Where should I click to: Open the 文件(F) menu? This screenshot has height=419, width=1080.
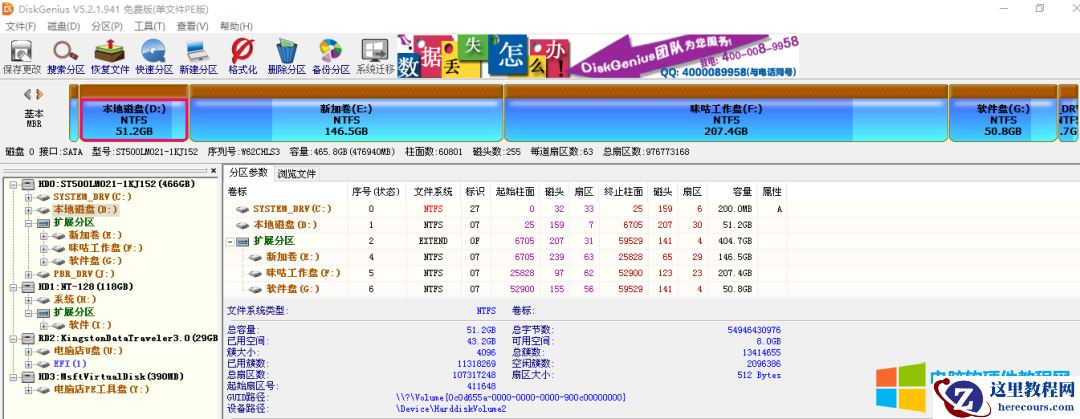pyautogui.click(x=21, y=26)
